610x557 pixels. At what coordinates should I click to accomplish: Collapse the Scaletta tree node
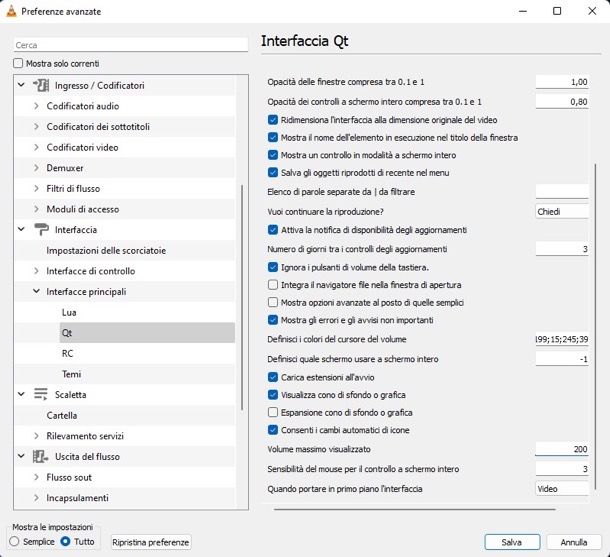[x=21, y=394]
